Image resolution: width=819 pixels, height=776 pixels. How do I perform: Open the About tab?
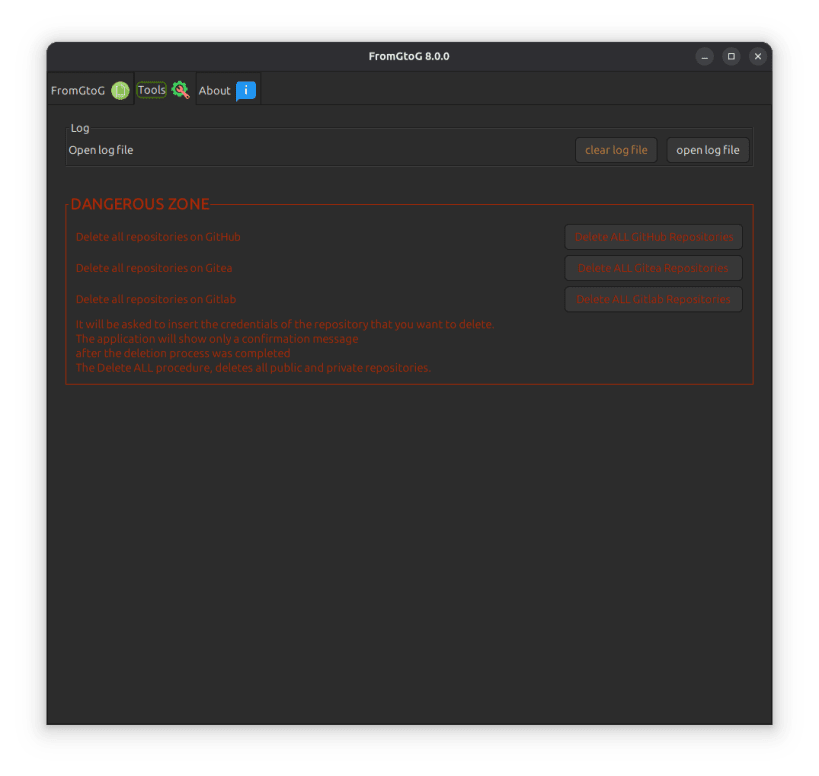(x=228, y=90)
